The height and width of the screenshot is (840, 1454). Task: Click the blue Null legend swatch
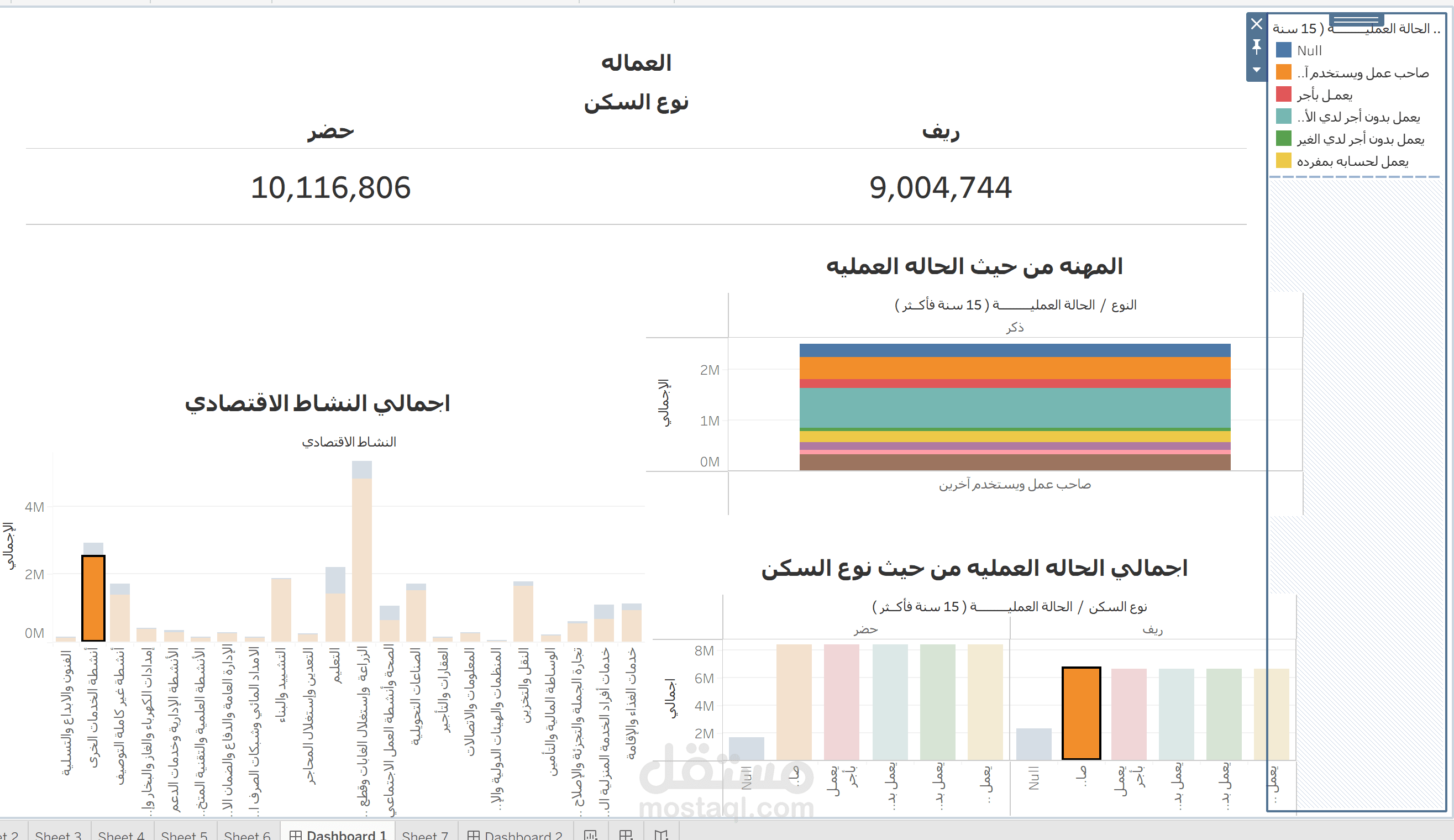point(1283,50)
